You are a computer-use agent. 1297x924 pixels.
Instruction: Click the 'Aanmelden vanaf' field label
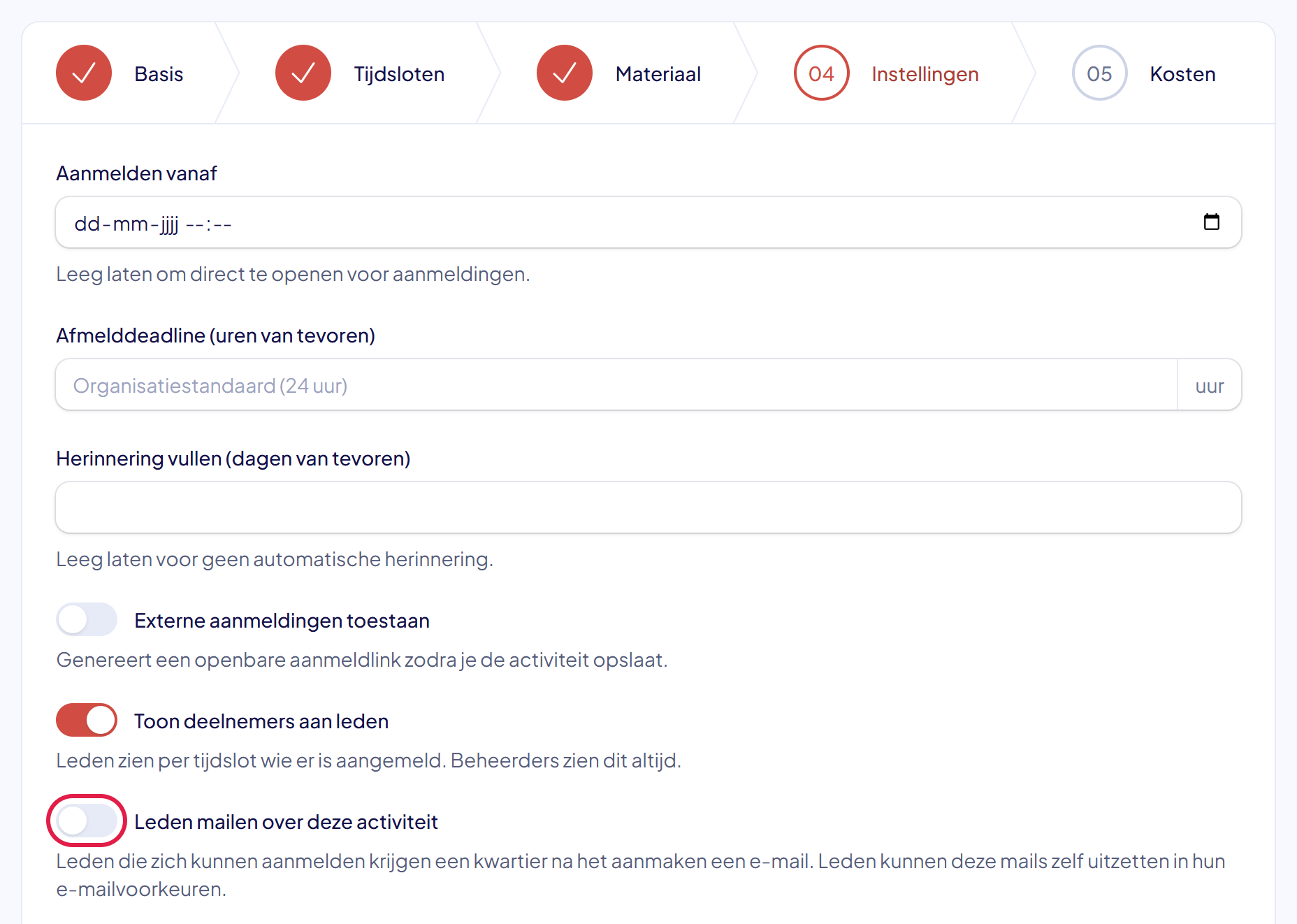(136, 173)
